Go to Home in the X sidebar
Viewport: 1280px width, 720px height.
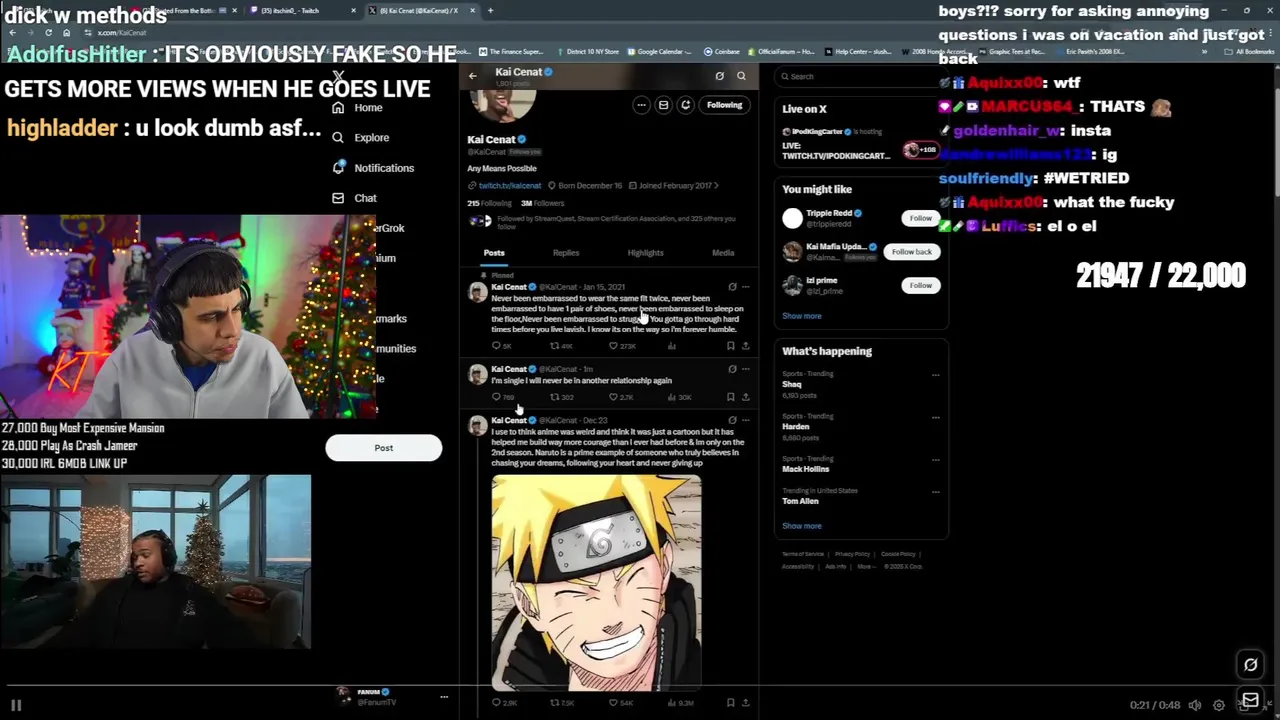tap(357, 107)
